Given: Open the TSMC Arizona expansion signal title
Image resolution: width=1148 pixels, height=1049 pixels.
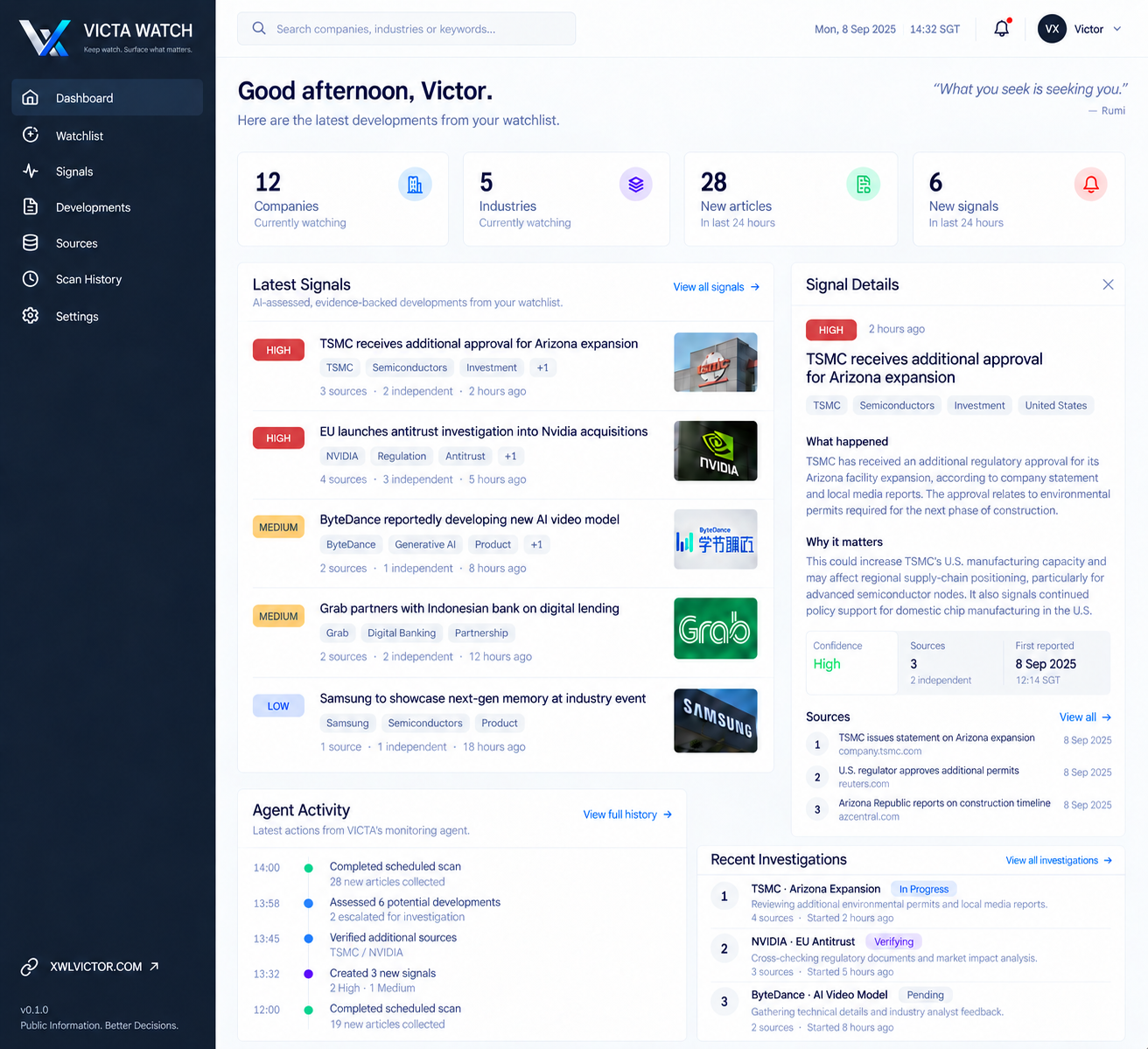Looking at the screenshot, I should (x=479, y=344).
